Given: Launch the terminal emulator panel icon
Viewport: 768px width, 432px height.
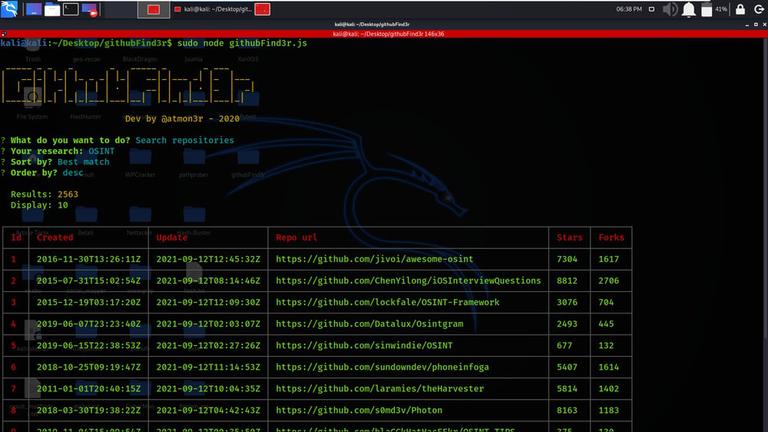Looking at the screenshot, I should pyautogui.click(x=71, y=9).
